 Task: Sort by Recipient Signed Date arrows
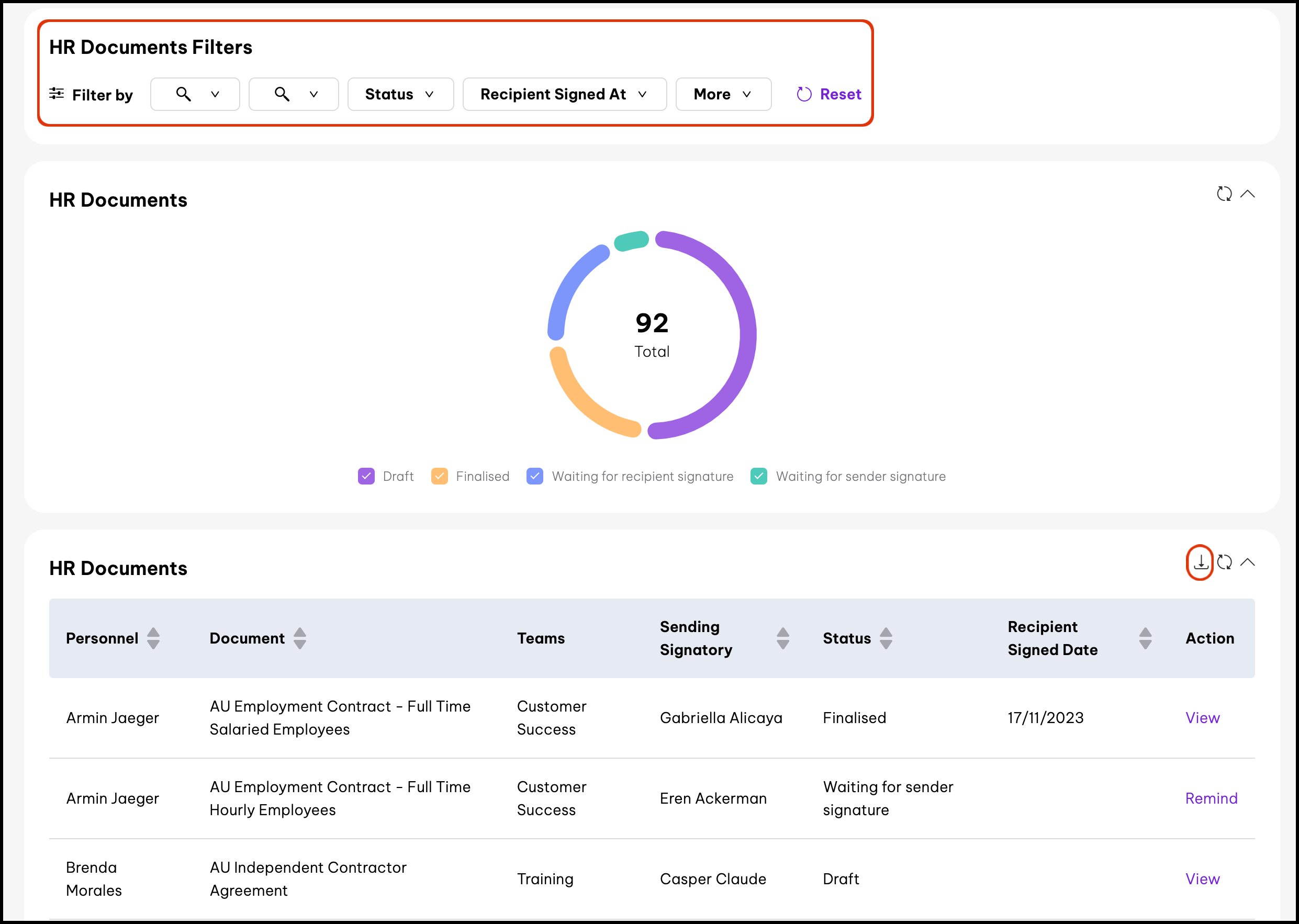point(1145,638)
